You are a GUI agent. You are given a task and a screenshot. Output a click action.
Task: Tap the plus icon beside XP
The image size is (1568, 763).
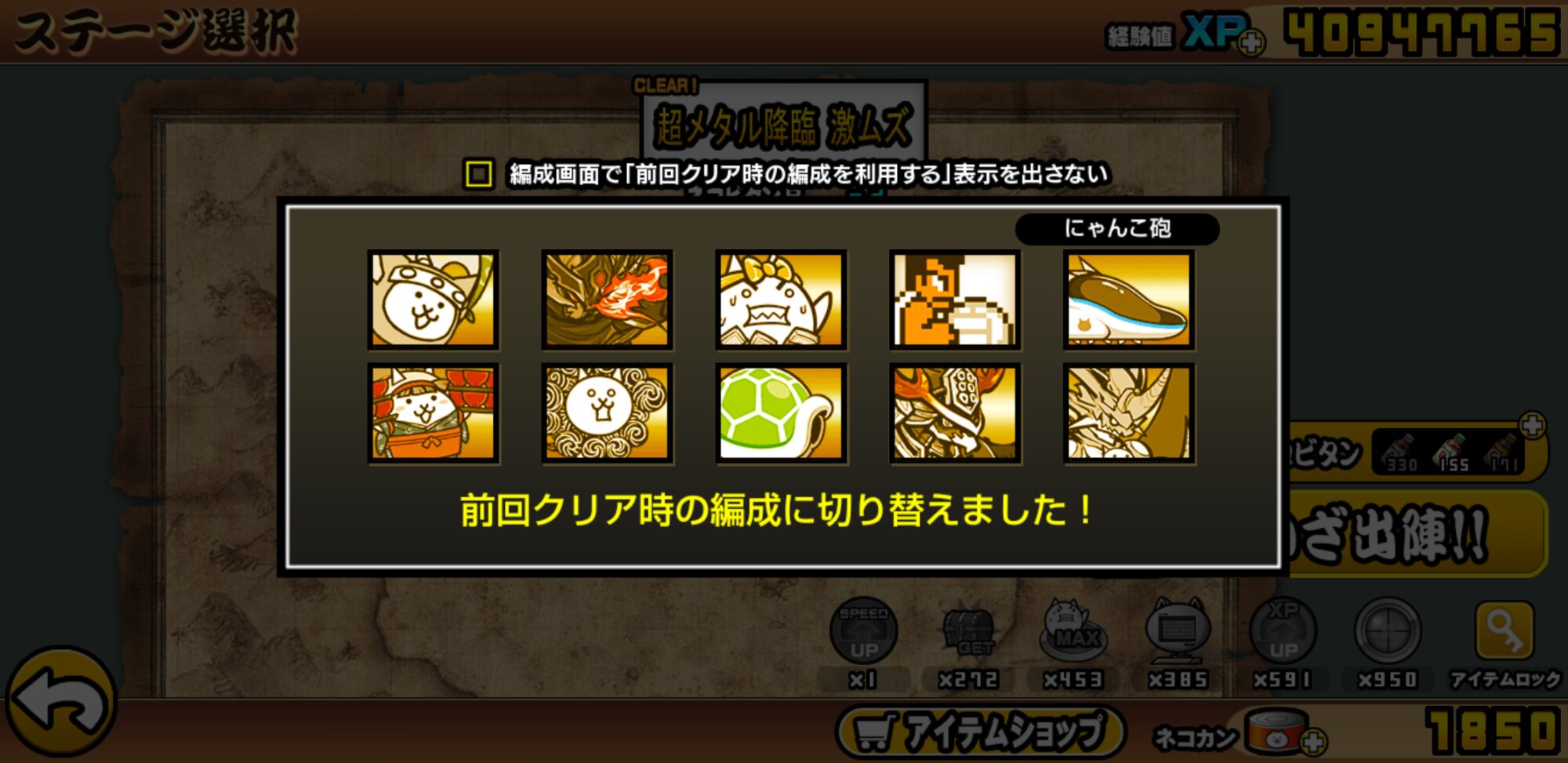(1251, 42)
